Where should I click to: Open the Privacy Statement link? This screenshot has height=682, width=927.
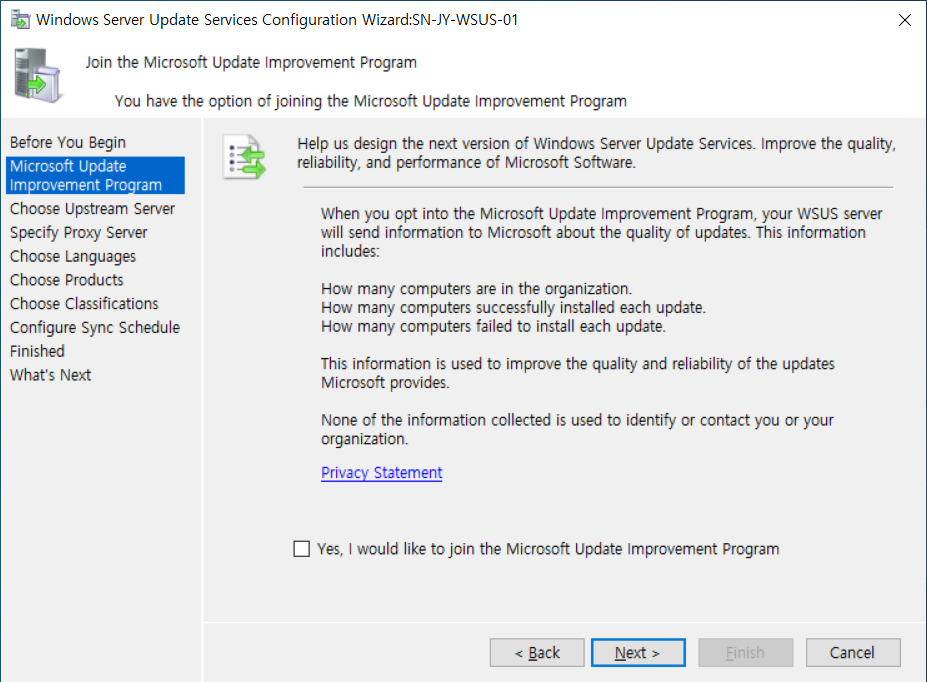coord(381,473)
